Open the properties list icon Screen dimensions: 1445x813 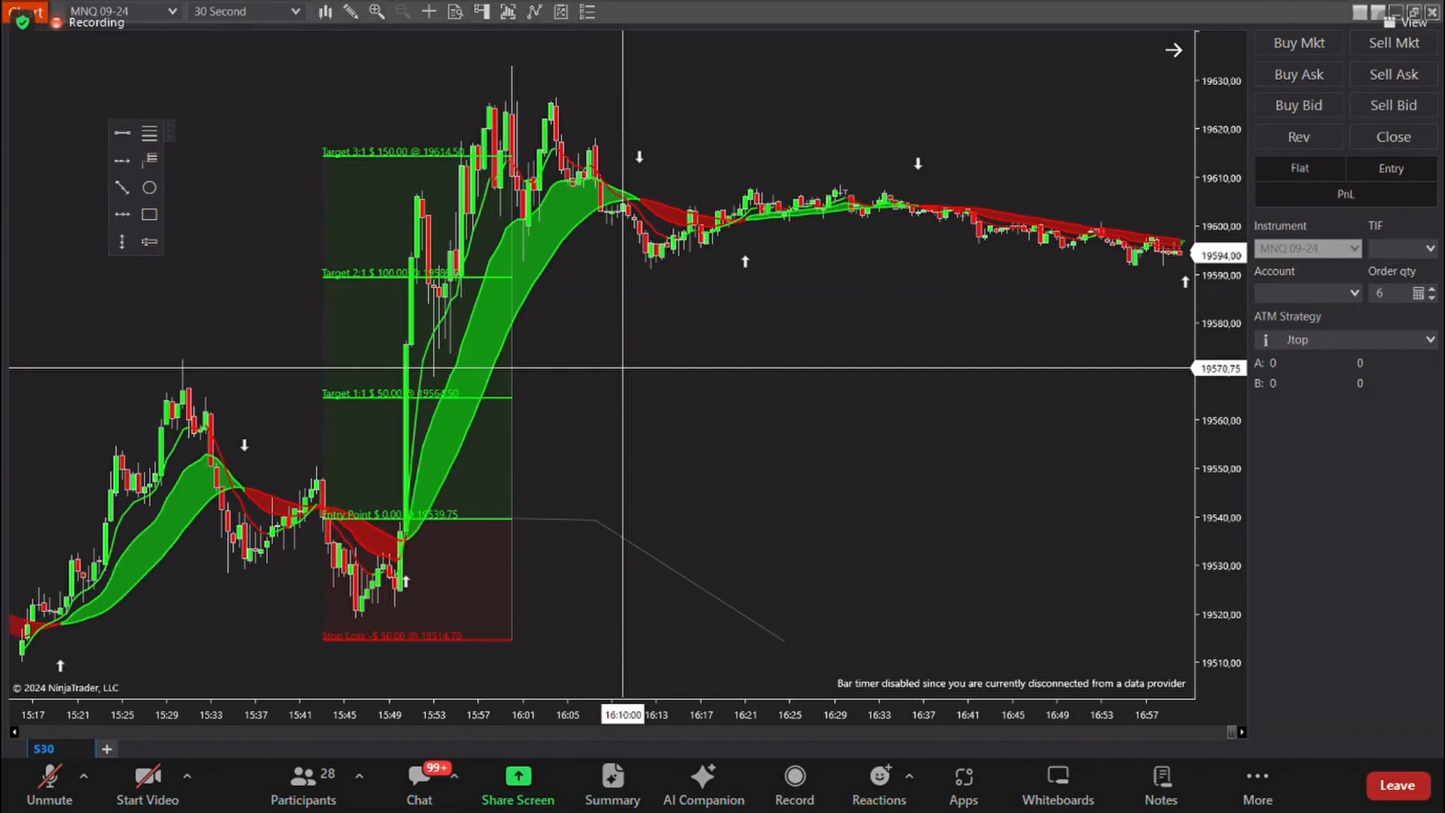[587, 12]
